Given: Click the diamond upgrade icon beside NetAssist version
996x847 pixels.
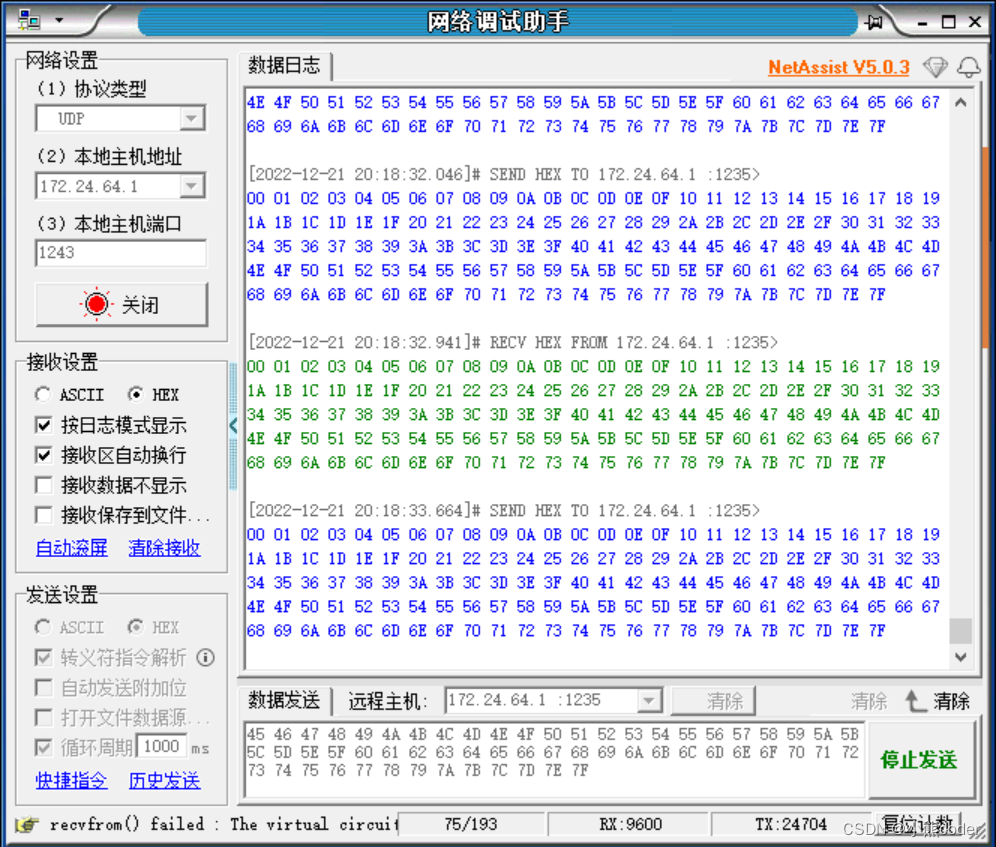Looking at the screenshot, I should [x=936, y=68].
